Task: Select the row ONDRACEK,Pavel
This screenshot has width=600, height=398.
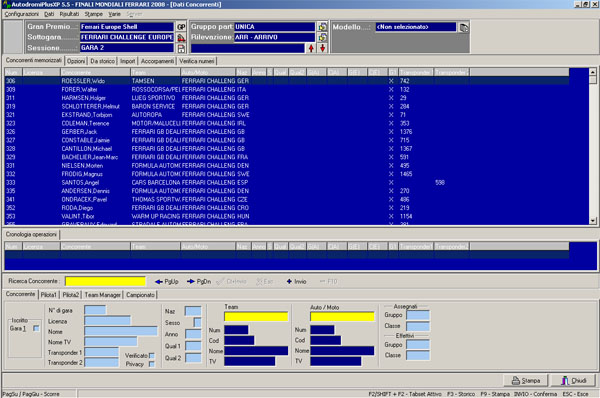Action: [287, 199]
